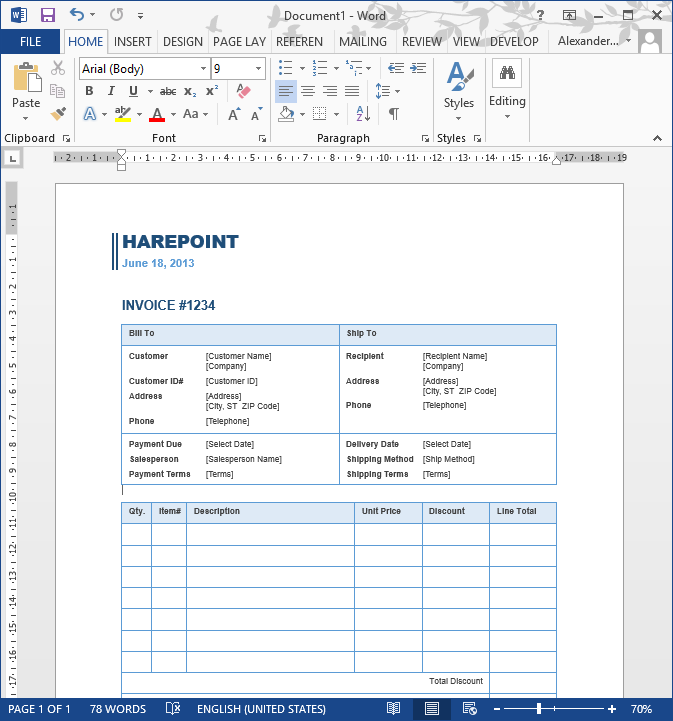Launch the Font dialog box

[x=262, y=138]
